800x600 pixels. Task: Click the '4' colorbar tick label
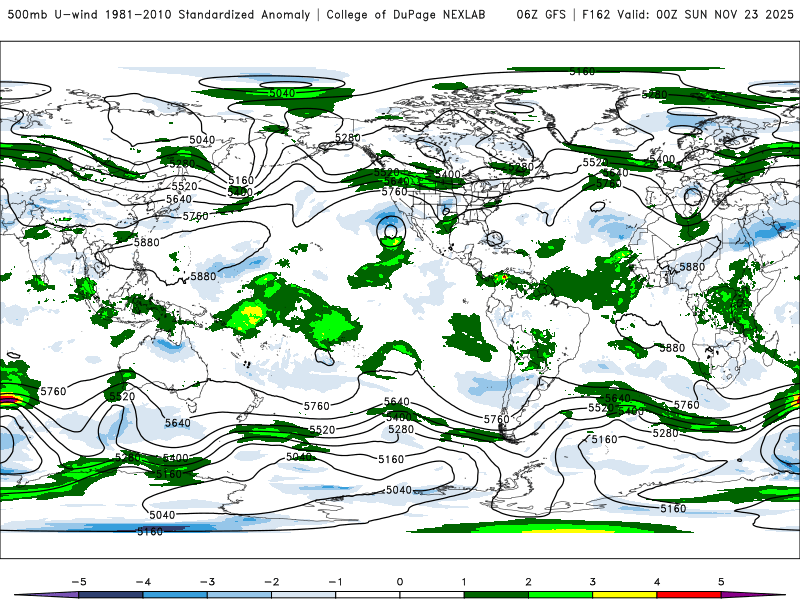point(657,582)
